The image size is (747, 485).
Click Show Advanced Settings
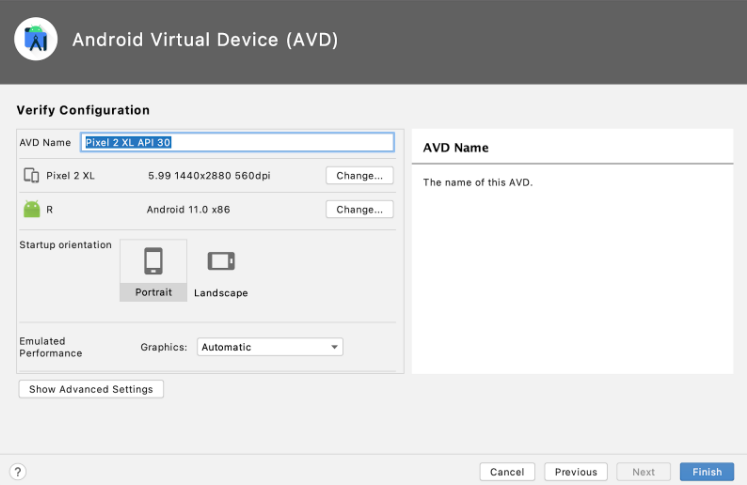coord(91,389)
